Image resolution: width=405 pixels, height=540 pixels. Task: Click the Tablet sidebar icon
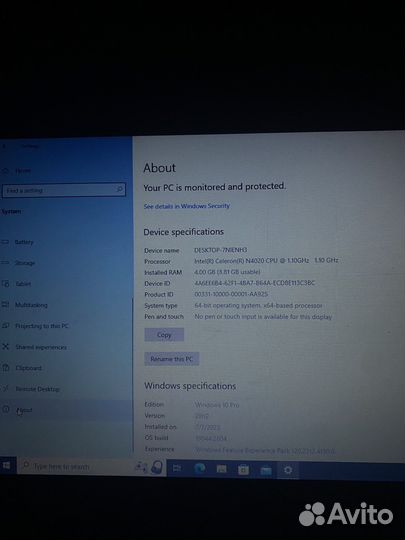[5, 283]
